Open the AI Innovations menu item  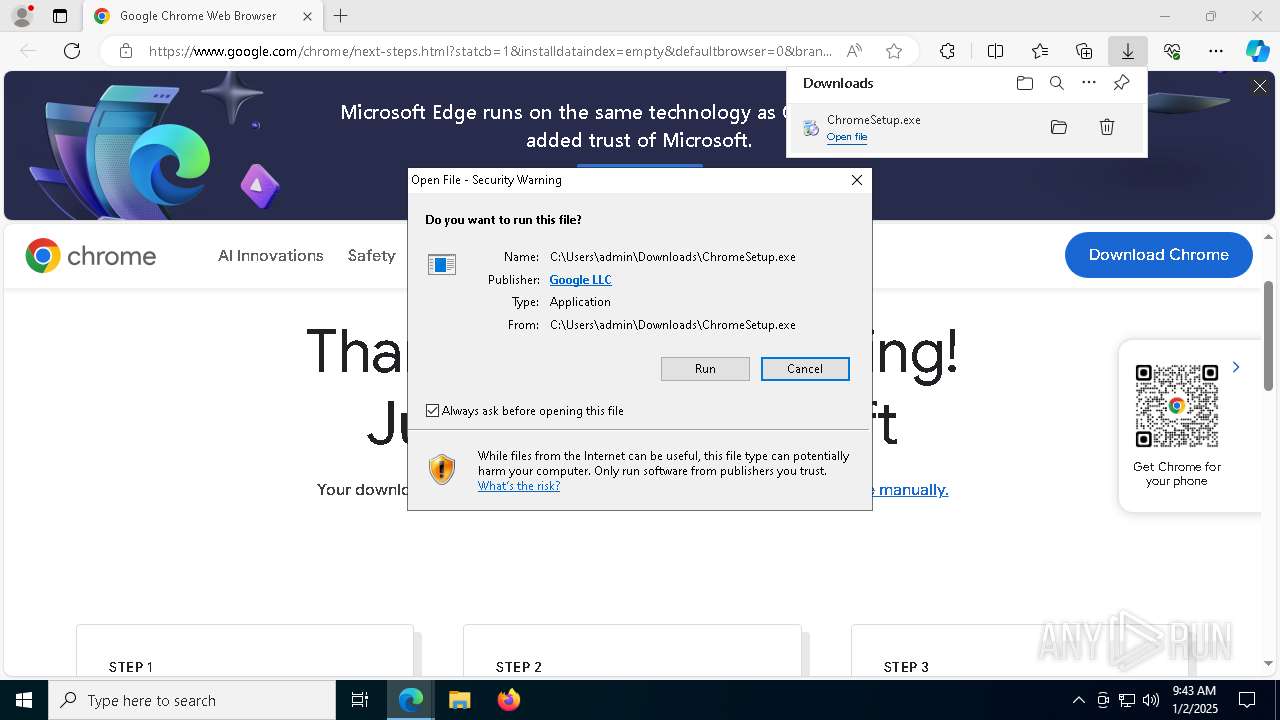pos(271,256)
